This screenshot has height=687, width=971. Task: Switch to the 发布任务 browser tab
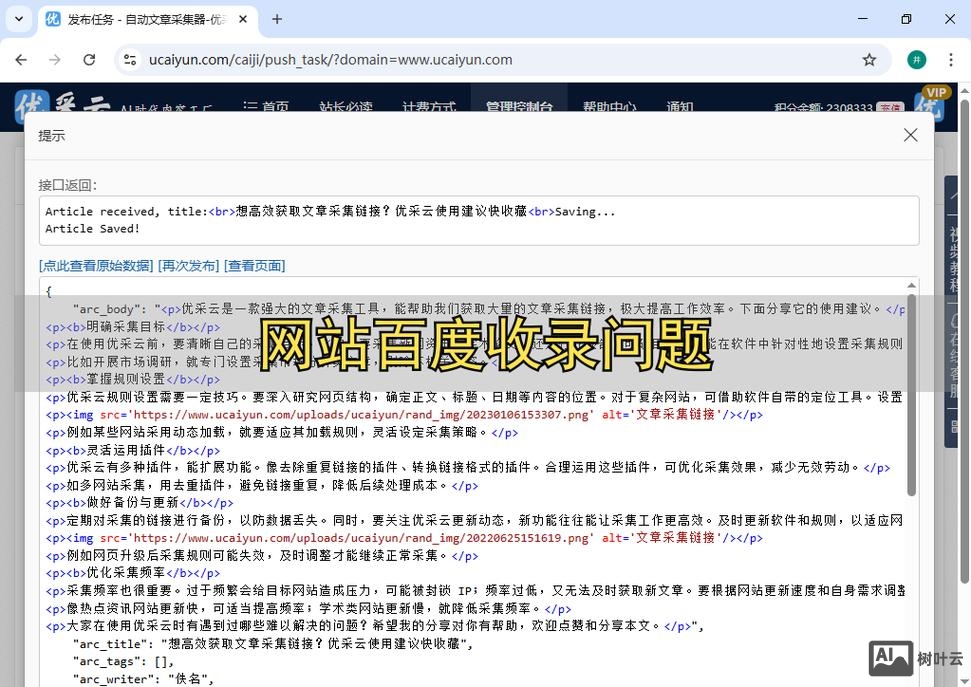pyautogui.click(x=140, y=19)
